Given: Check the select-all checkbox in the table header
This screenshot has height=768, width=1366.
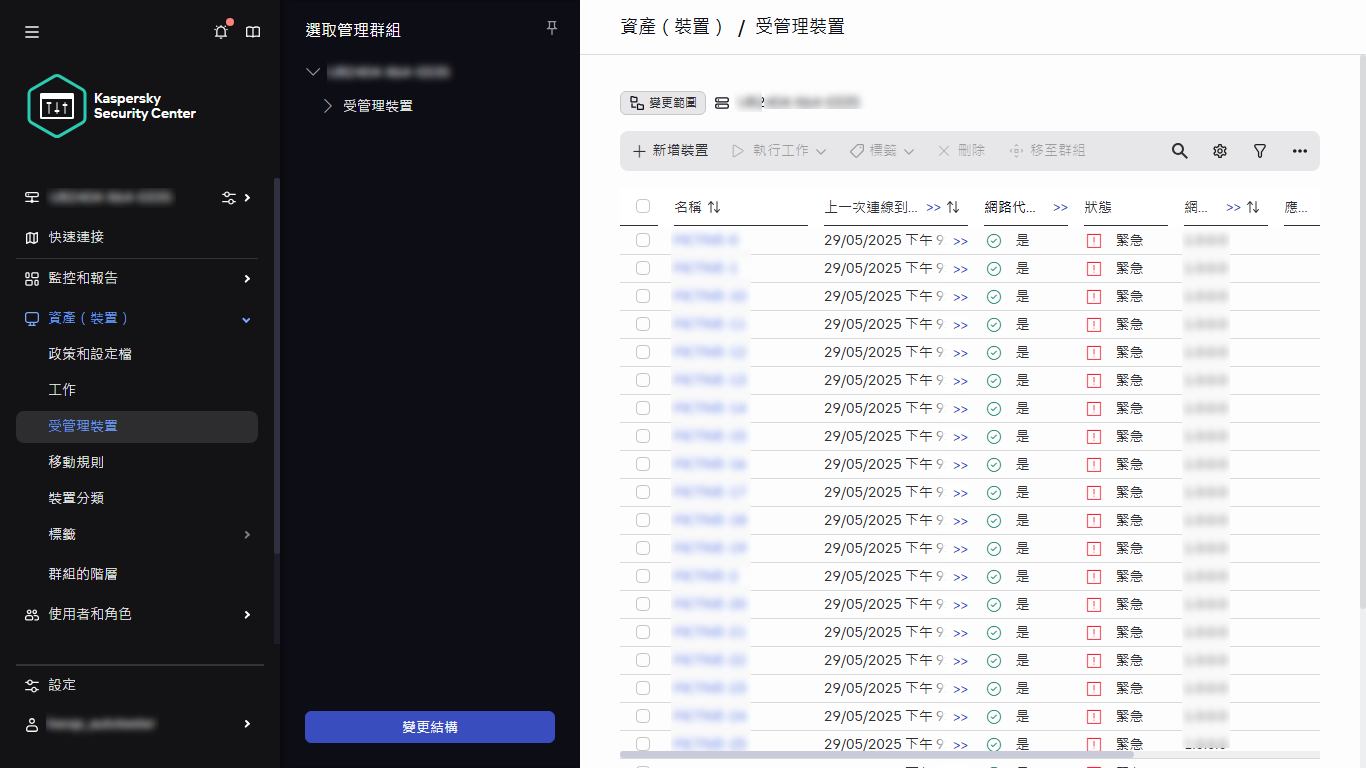Looking at the screenshot, I should [641, 206].
